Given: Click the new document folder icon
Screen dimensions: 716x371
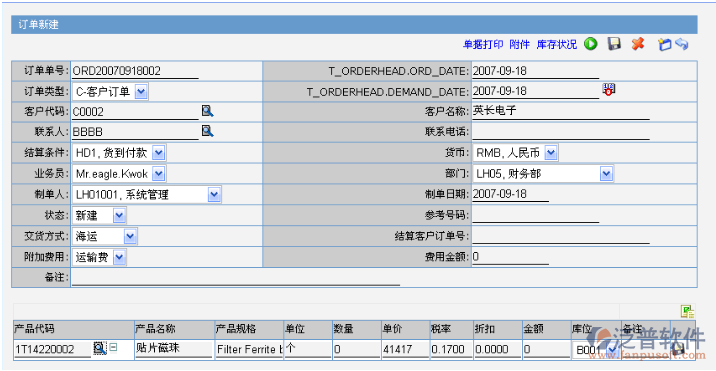Looking at the screenshot, I should (664, 44).
